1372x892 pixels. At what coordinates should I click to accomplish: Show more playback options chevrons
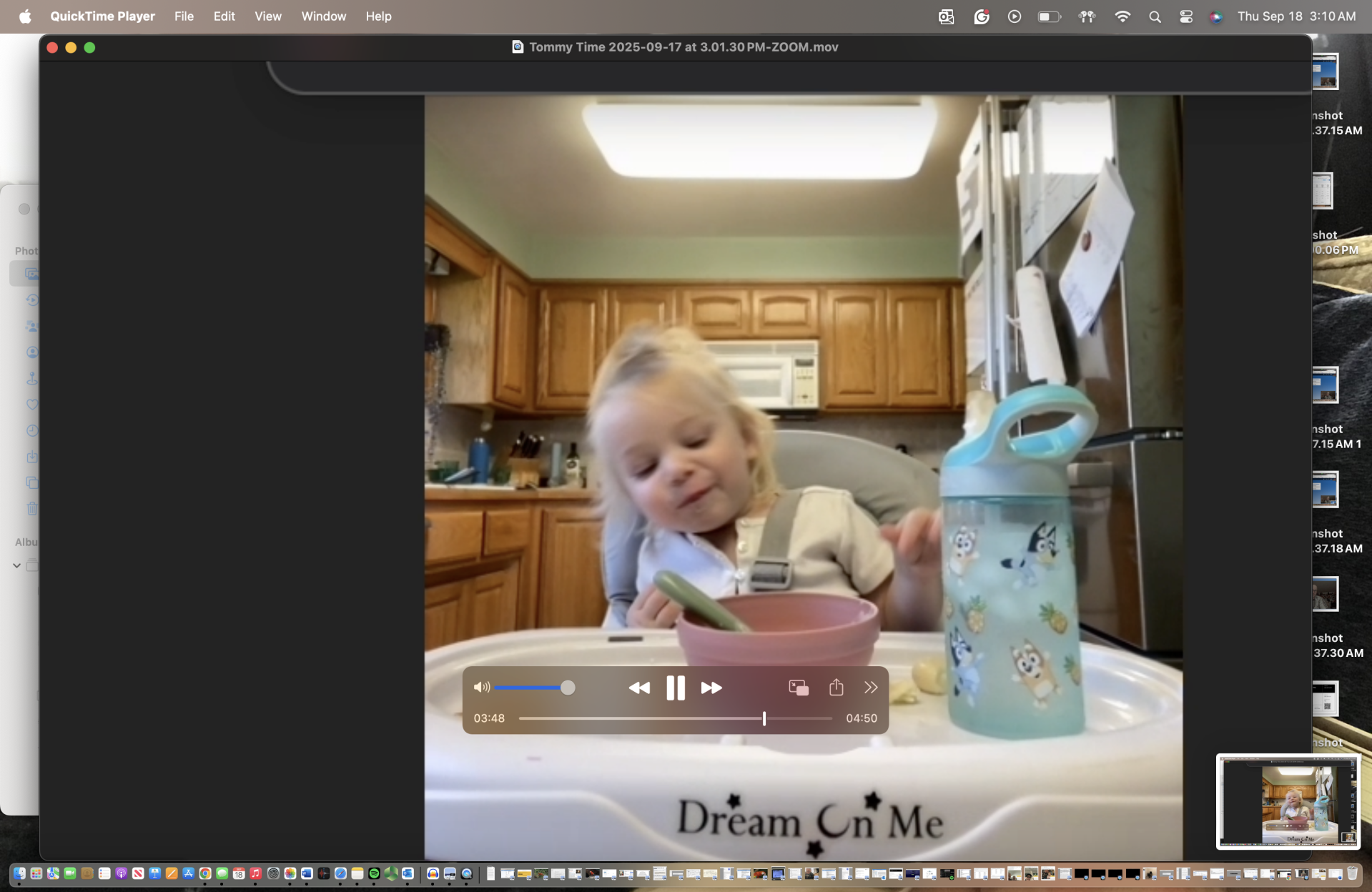tap(870, 688)
